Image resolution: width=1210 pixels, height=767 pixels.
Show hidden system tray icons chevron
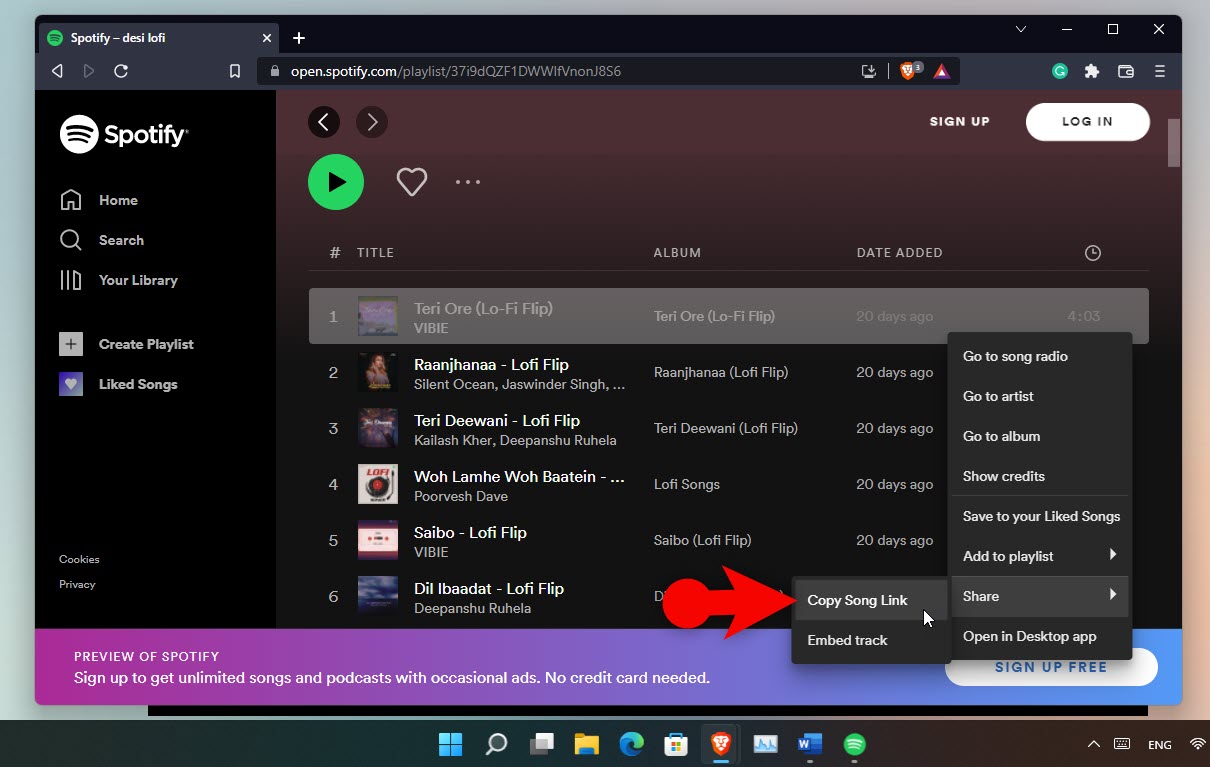click(x=1094, y=744)
